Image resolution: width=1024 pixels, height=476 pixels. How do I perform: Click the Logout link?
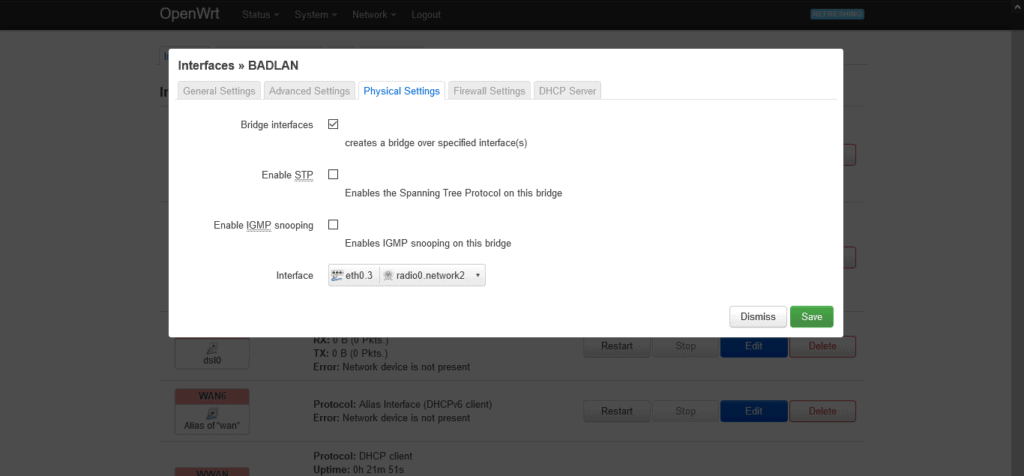tap(426, 14)
